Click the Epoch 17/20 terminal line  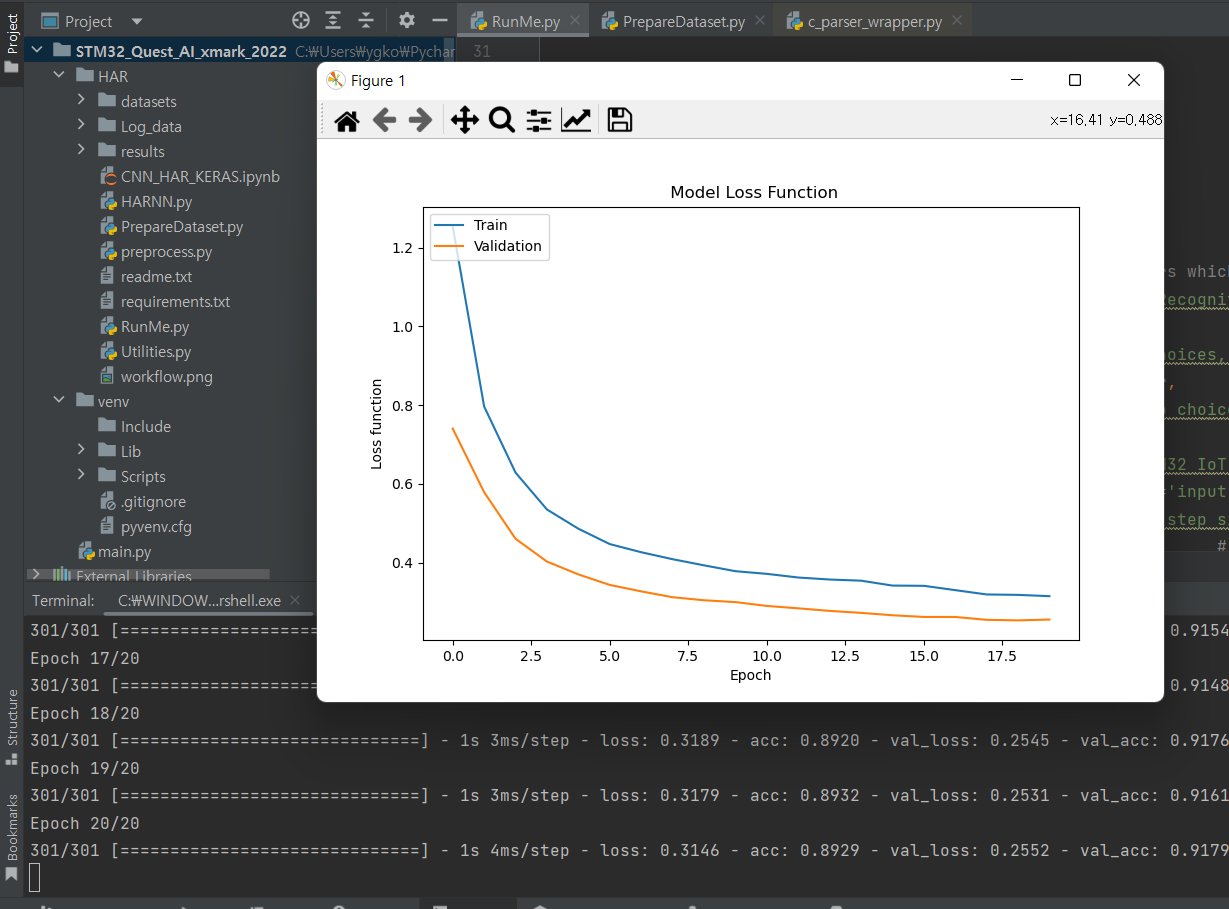click(x=84, y=658)
